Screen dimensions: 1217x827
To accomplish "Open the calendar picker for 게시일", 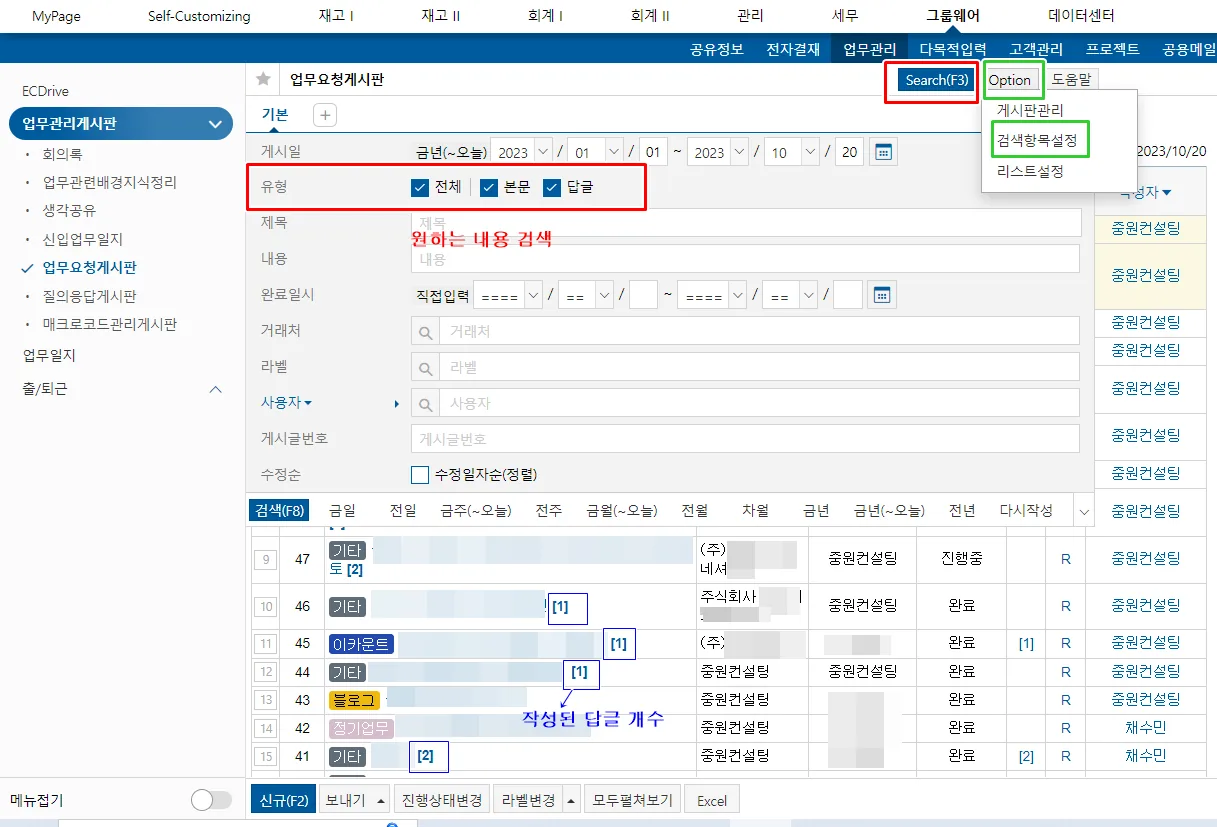I will click(883, 152).
